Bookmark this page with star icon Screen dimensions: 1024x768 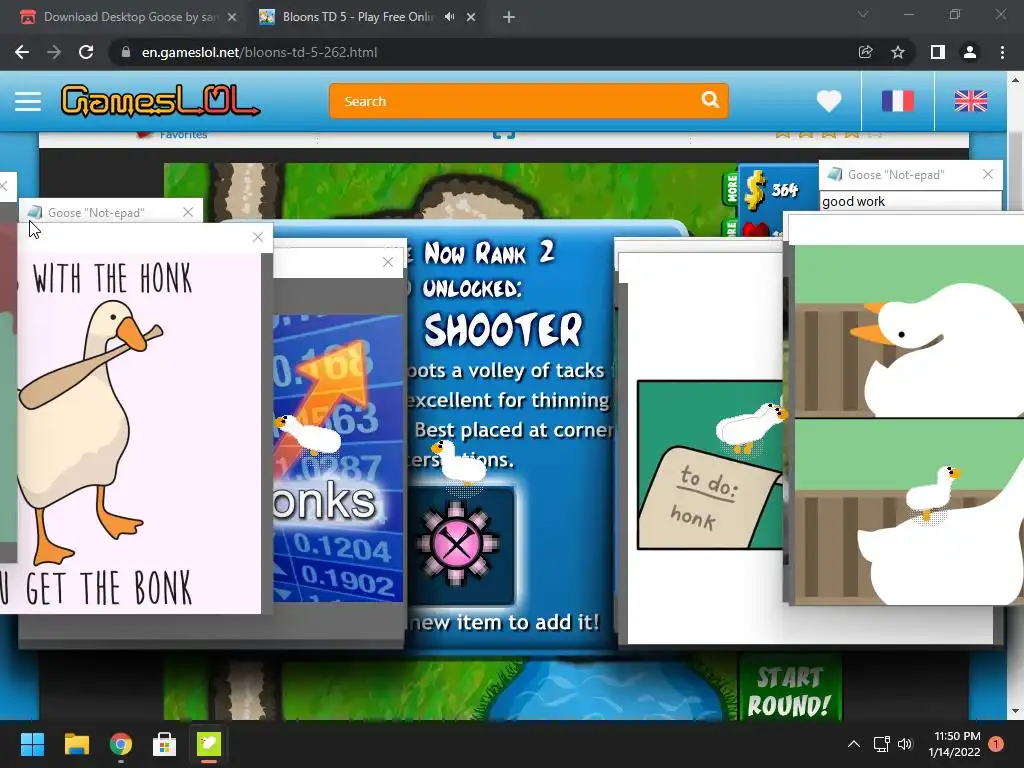(898, 52)
